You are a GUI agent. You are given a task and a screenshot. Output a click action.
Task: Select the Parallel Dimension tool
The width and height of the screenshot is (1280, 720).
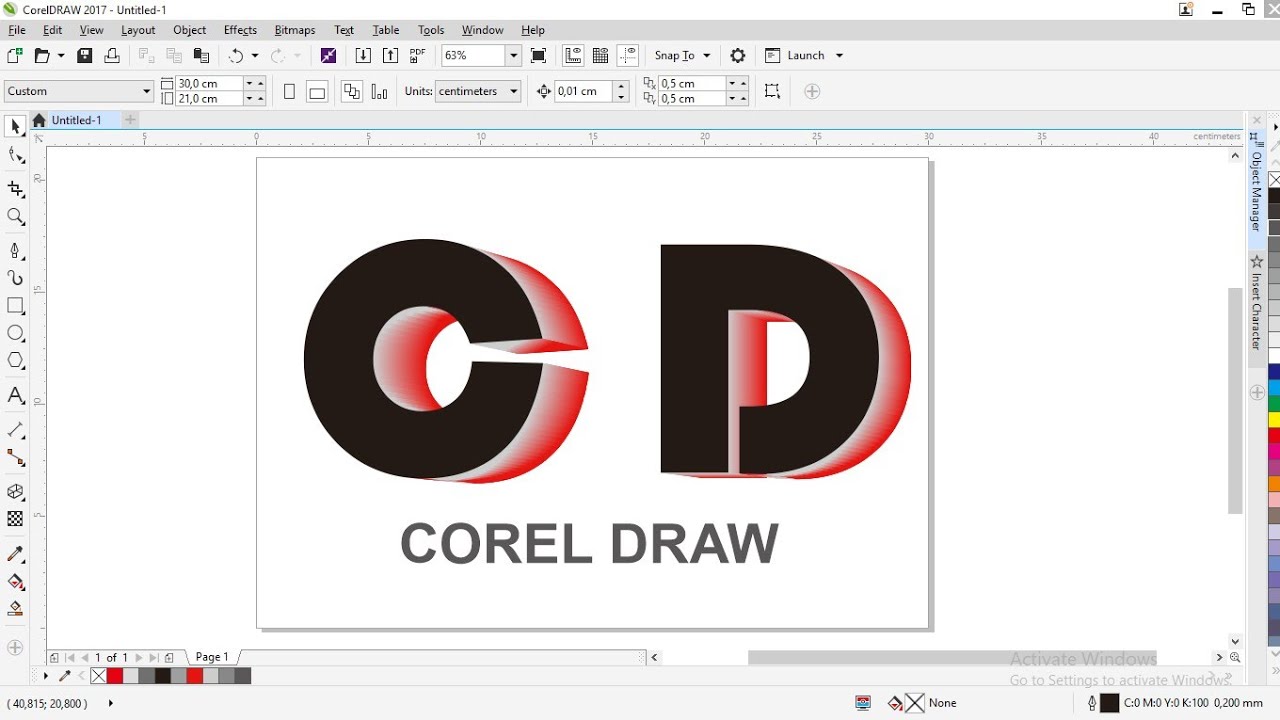15,430
